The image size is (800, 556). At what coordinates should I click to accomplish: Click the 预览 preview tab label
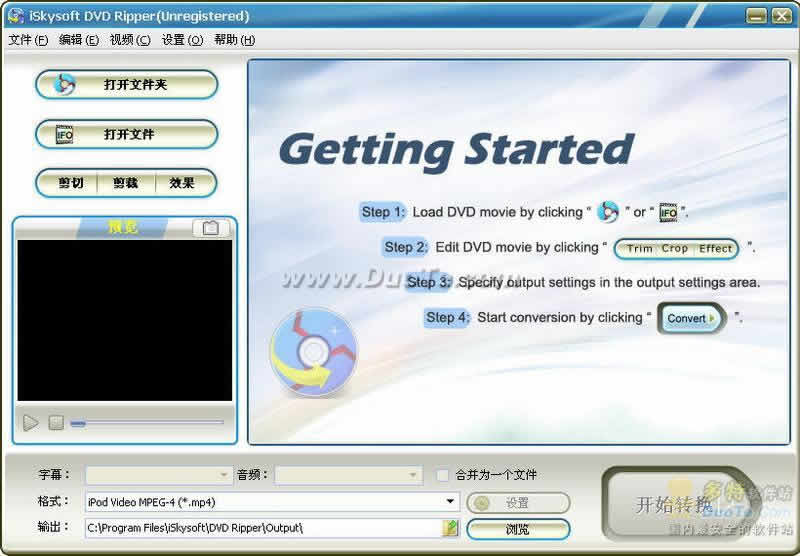click(122, 227)
